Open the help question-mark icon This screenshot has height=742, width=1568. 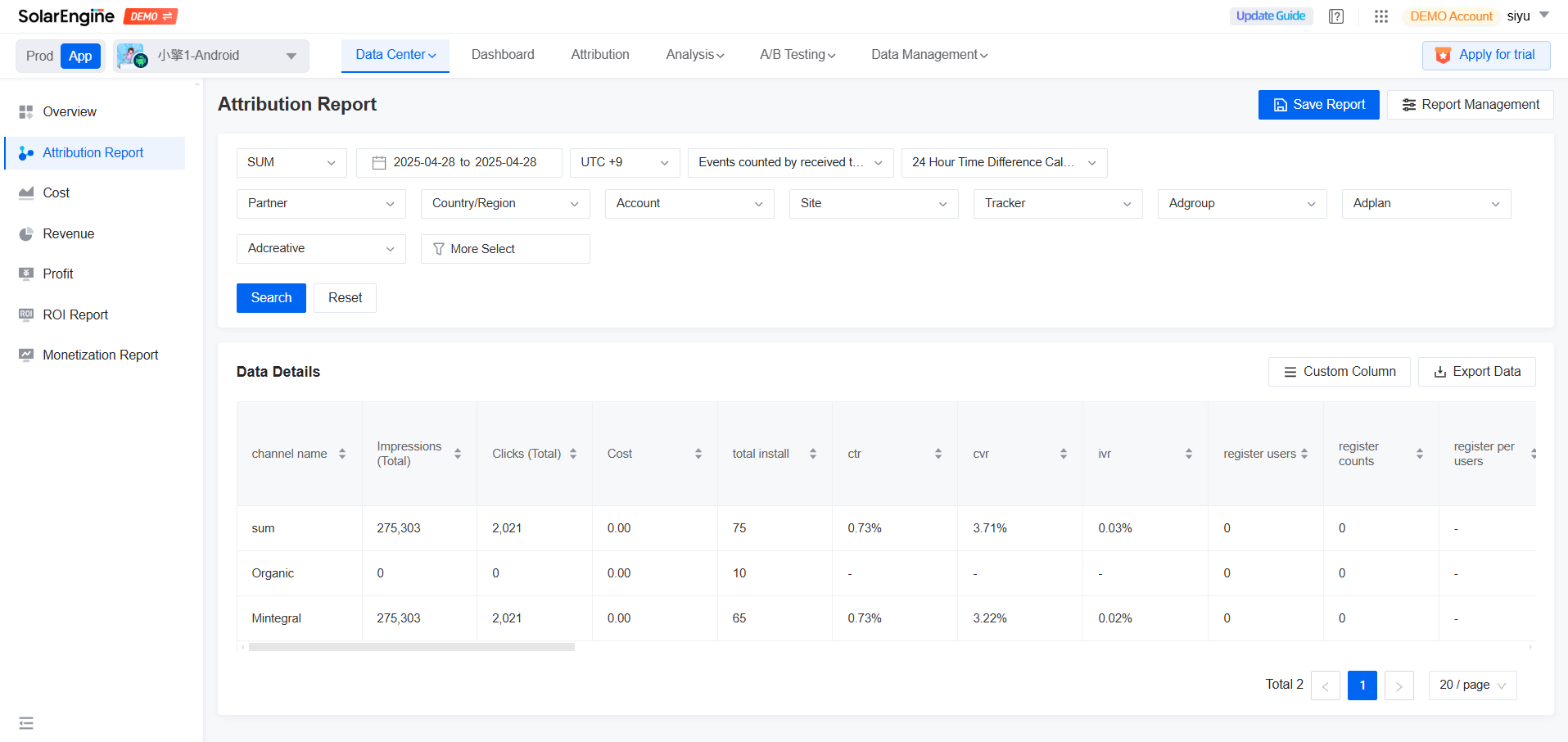(1336, 16)
